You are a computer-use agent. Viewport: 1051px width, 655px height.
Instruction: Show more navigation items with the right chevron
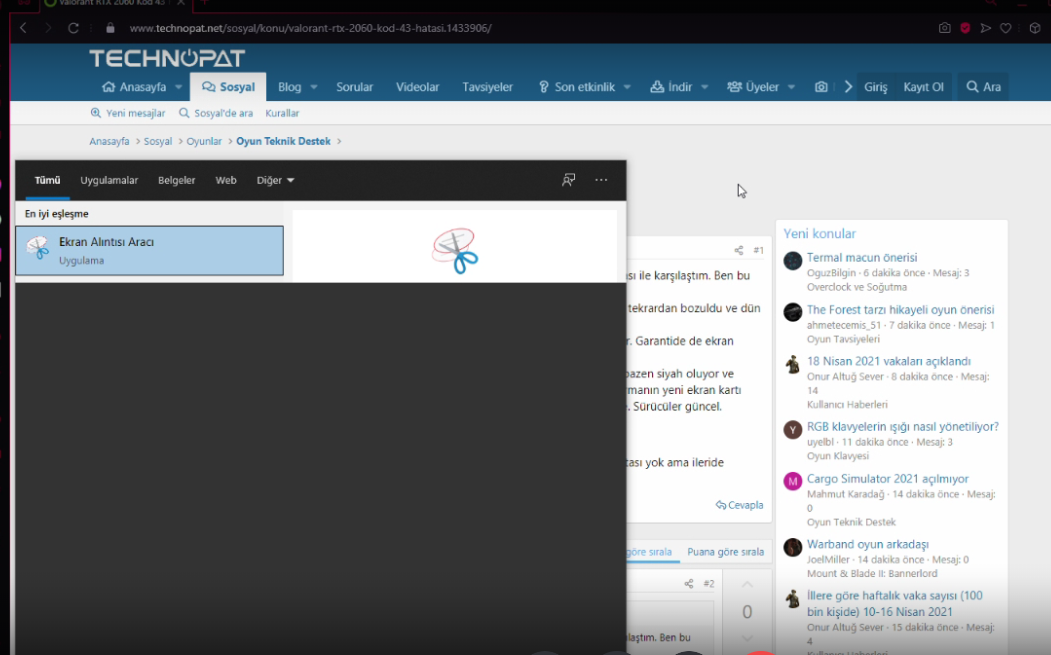coord(849,87)
